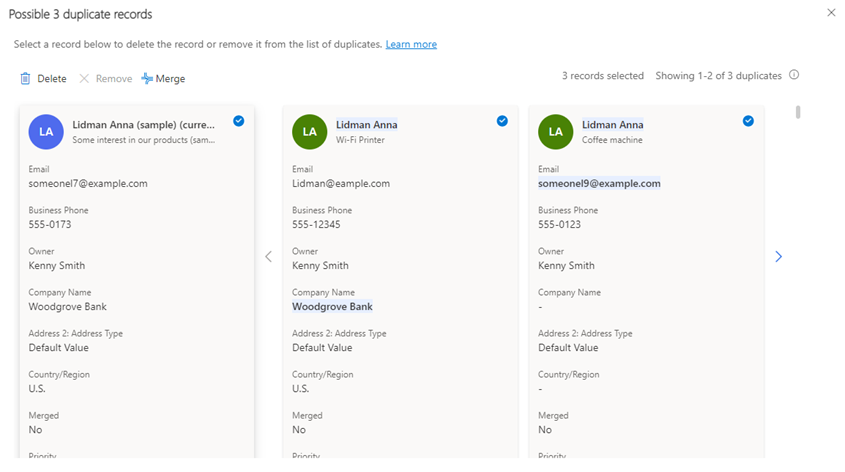Screen dimensions: 845x472
Task: Click Kenny Smith owner on sample record card
Action: [x=57, y=266]
